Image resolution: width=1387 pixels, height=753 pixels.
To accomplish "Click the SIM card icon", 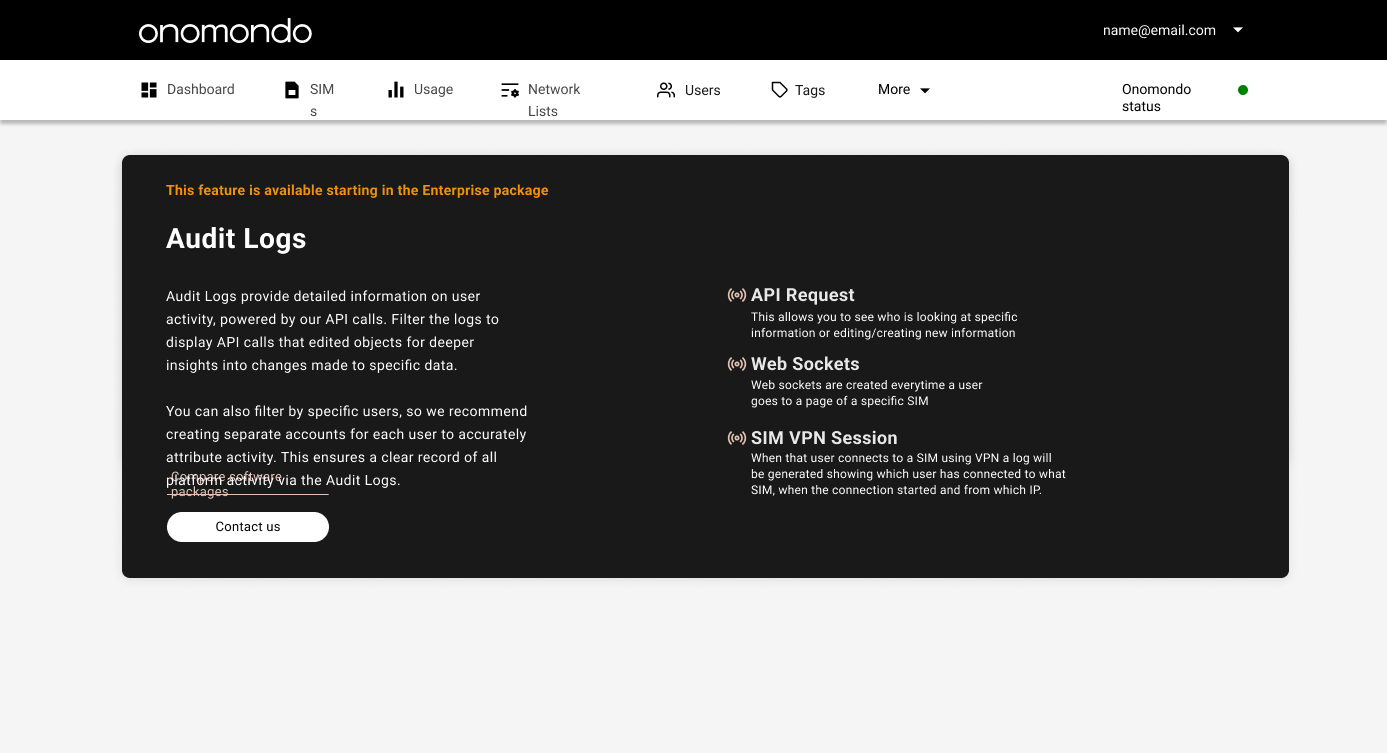I will tap(292, 90).
